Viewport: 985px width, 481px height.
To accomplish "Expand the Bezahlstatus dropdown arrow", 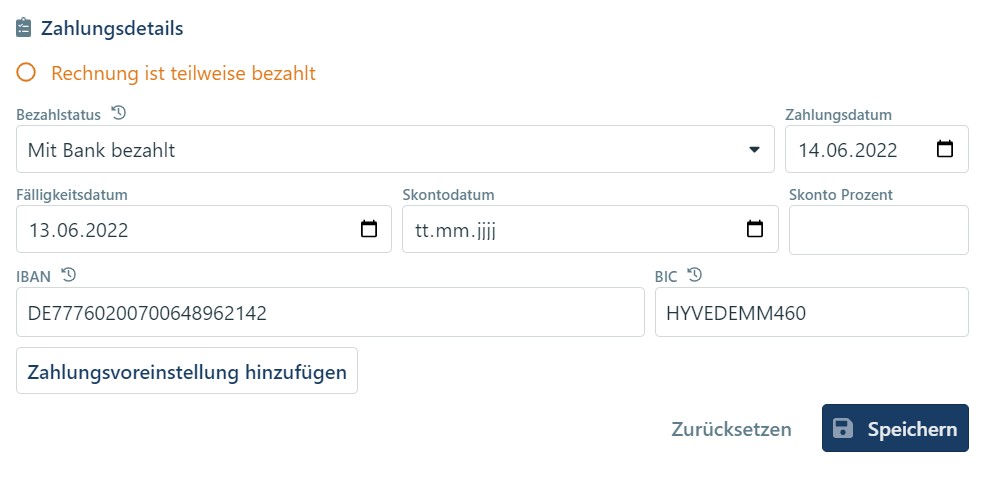I will coord(754,150).
